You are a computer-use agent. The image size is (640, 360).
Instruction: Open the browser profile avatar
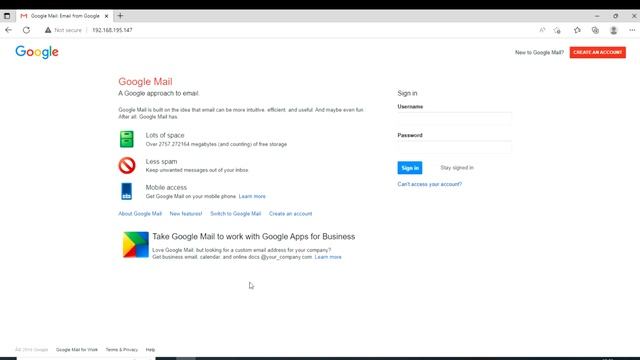613,30
